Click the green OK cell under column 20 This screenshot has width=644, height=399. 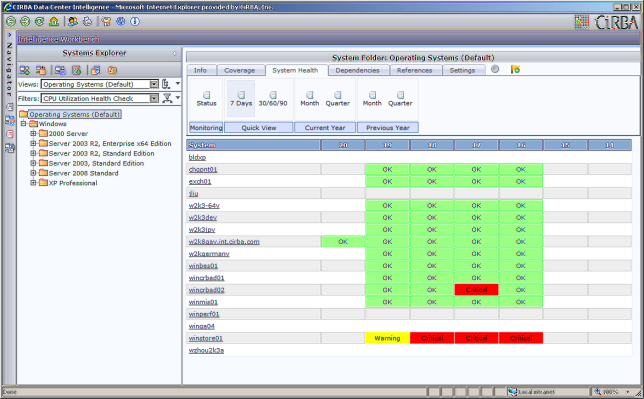[343, 242]
